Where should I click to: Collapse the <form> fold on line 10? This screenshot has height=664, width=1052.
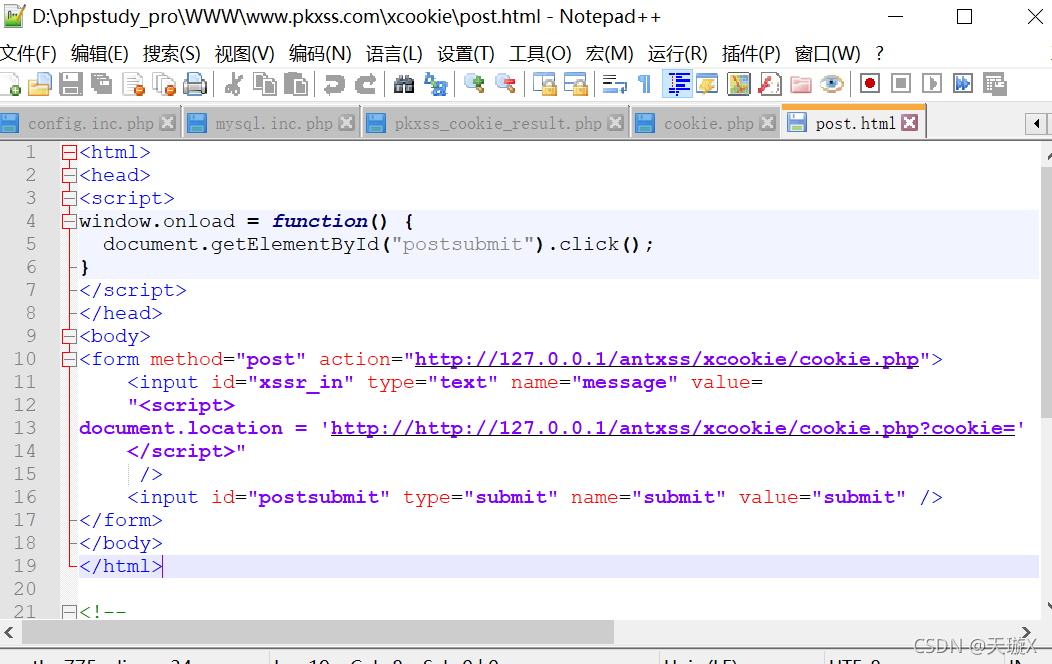pos(69,359)
